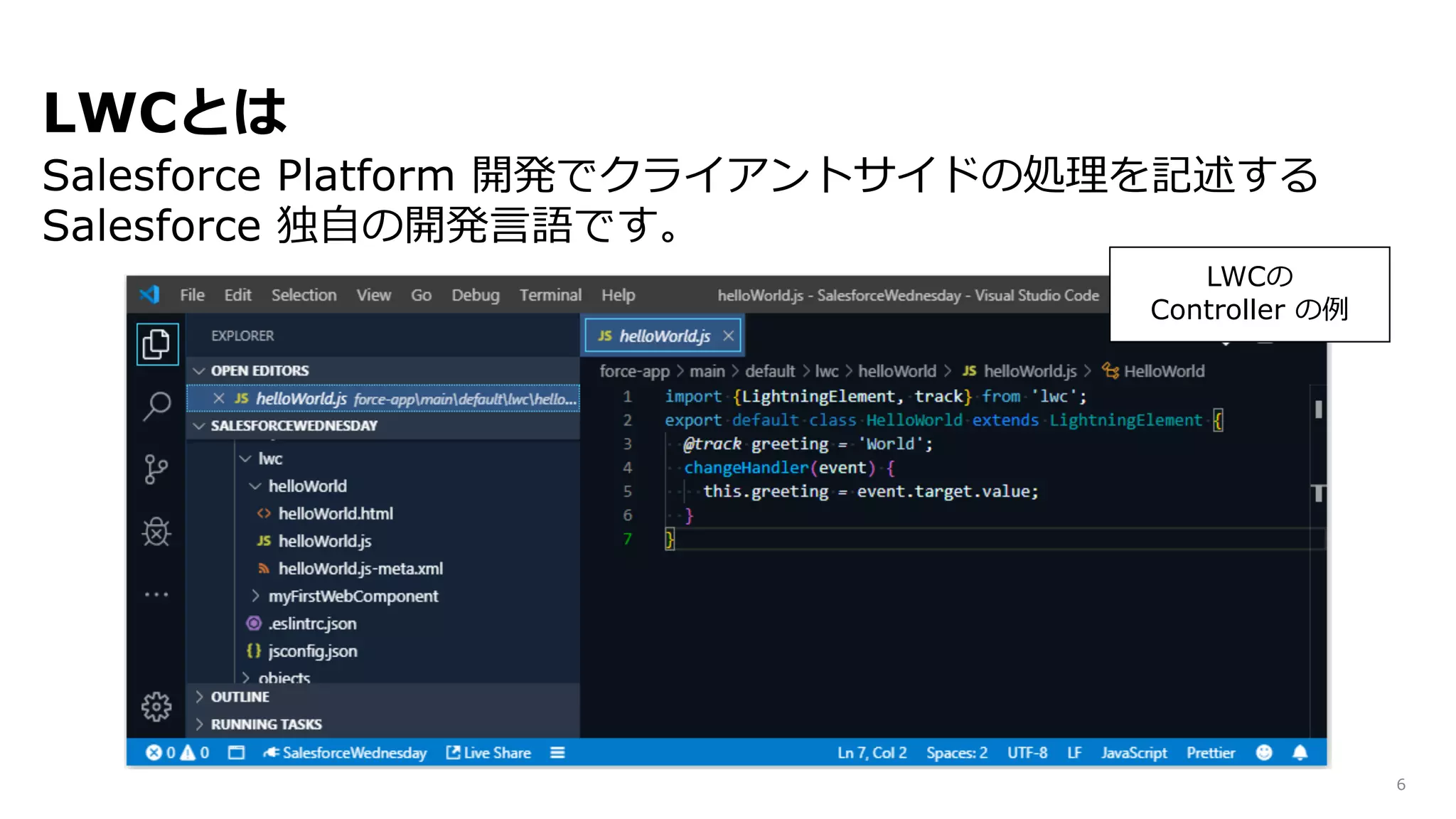
Task: Open the Debug menu
Action: pos(476,295)
